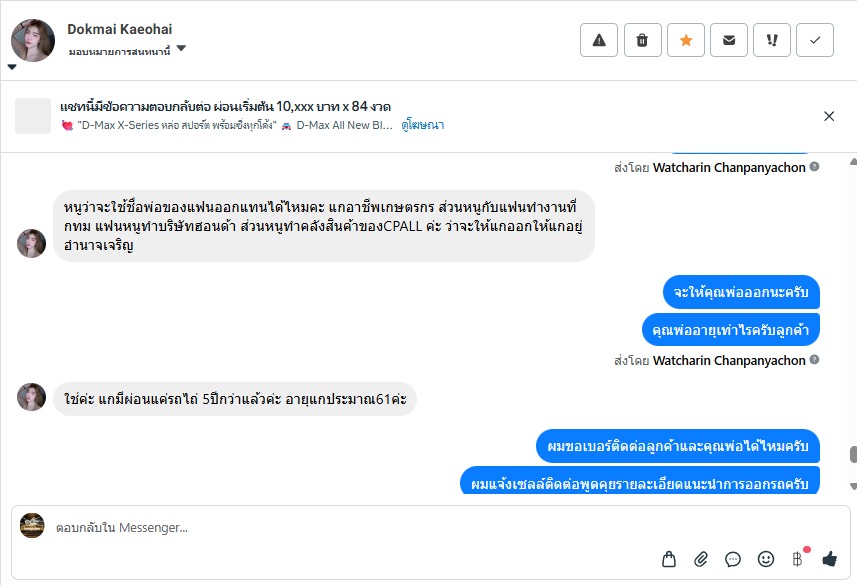Delete conversation with the trash icon
This screenshot has height=585, width=857.
pyautogui.click(x=642, y=40)
